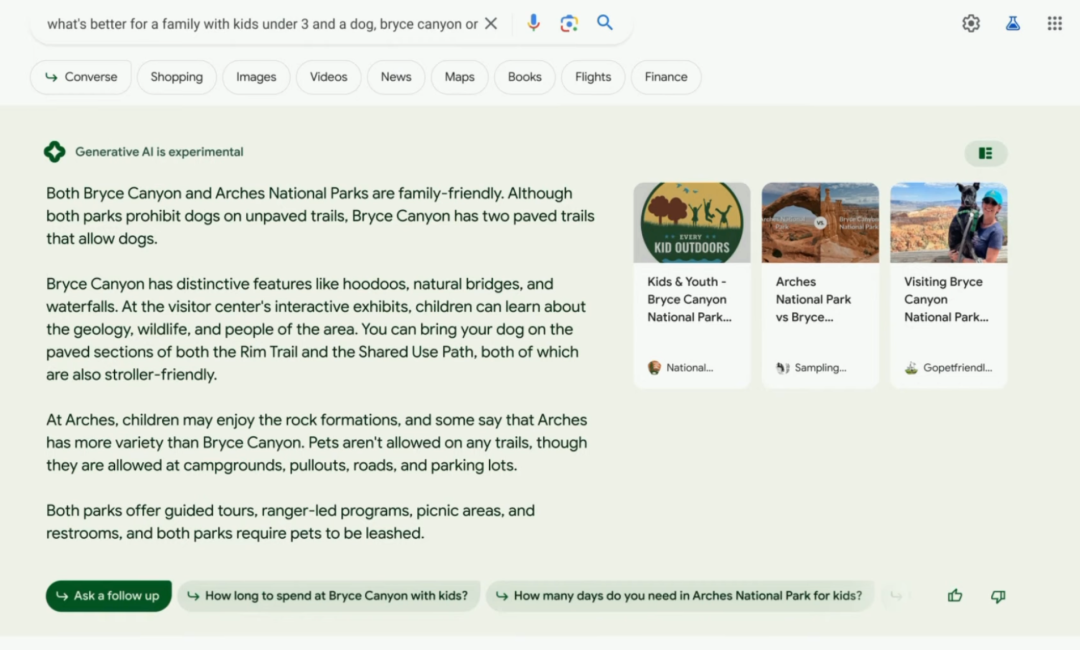Open the Visiting Bryce Canyon dog photo thumbnail
The height and width of the screenshot is (650, 1080).
[x=948, y=222]
